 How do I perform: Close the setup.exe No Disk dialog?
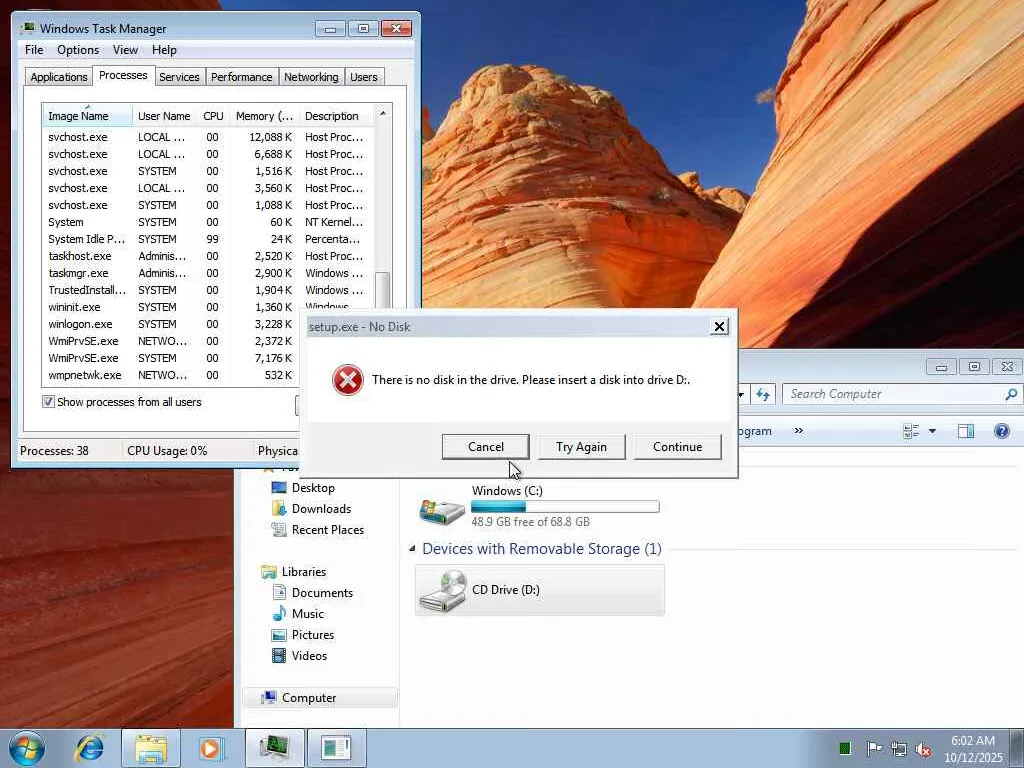[x=719, y=327]
